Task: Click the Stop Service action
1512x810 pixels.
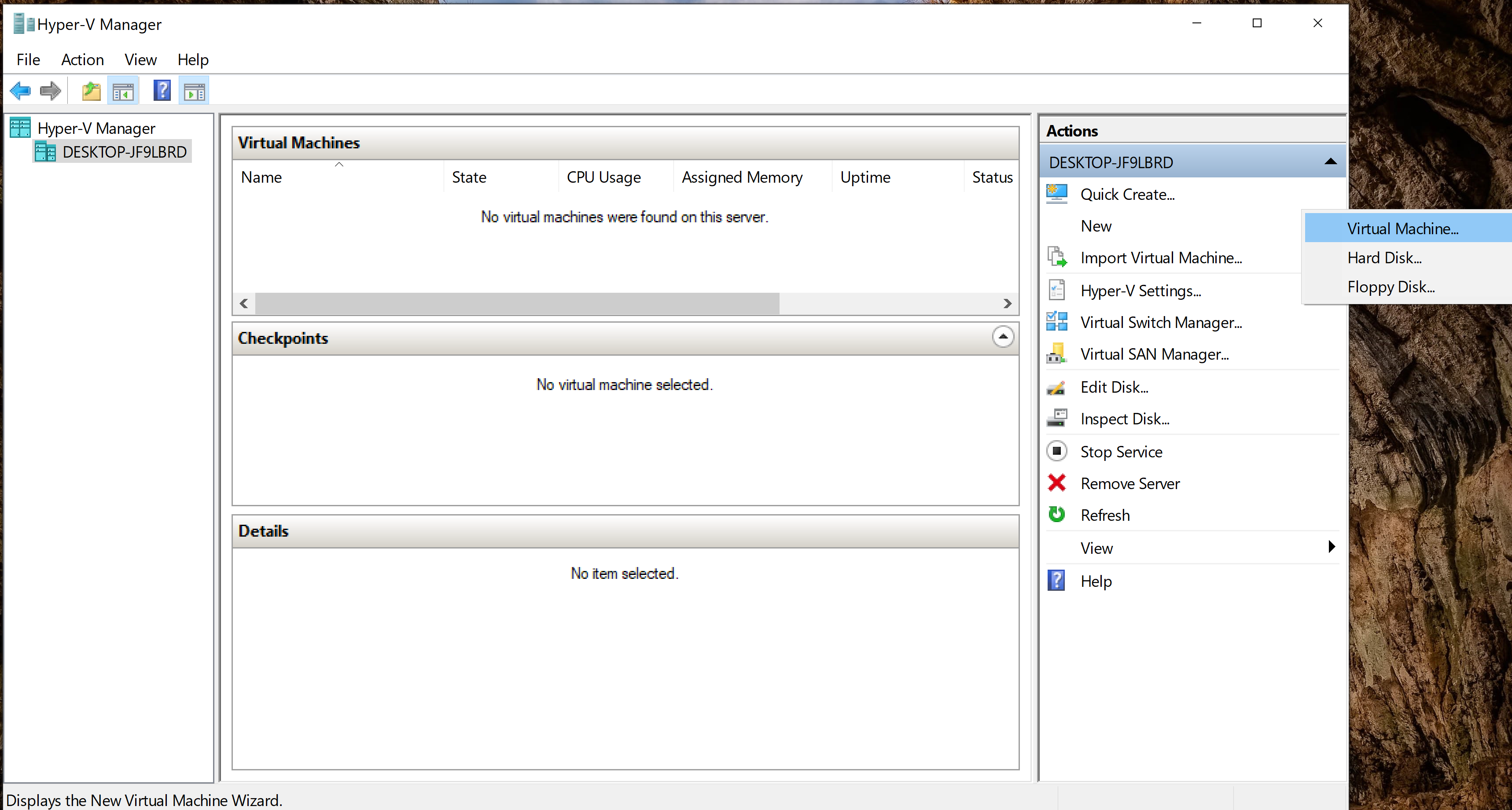Action: (x=1121, y=451)
